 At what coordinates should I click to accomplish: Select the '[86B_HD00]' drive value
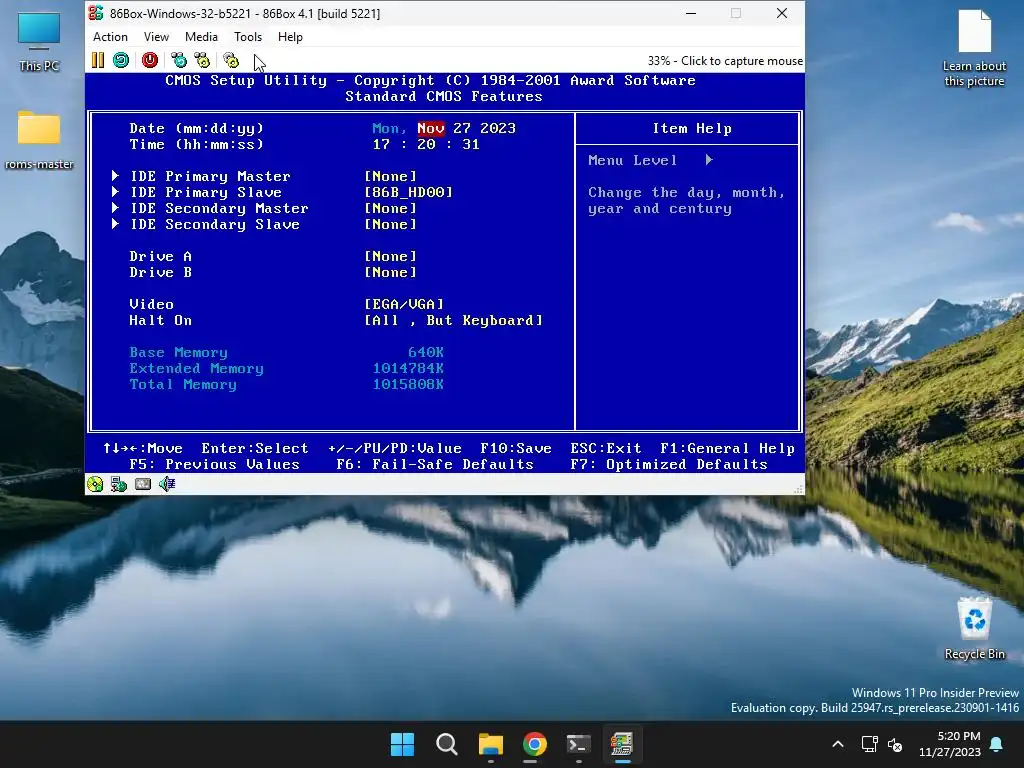coord(409,192)
